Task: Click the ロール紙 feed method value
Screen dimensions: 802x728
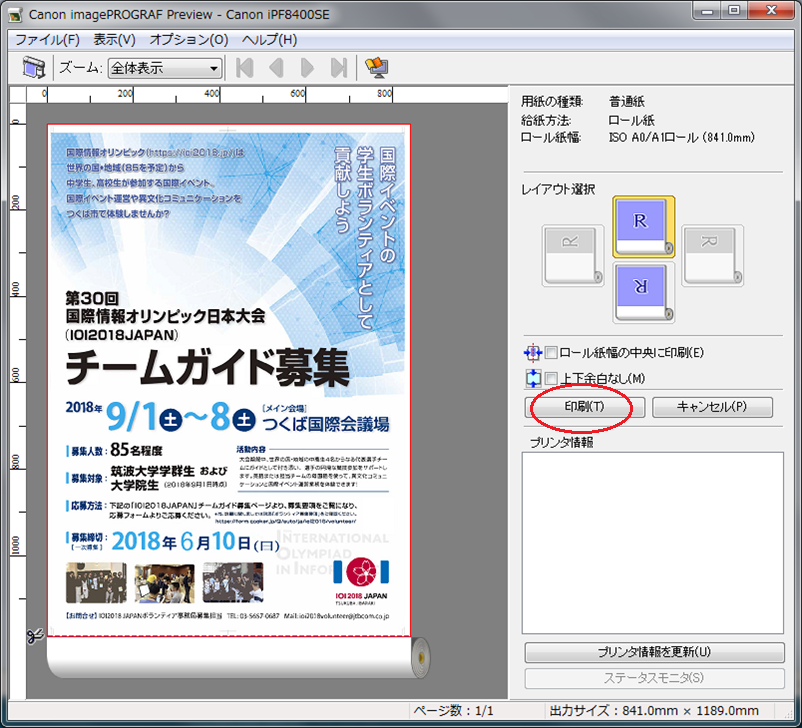Action: [x=631, y=120]
